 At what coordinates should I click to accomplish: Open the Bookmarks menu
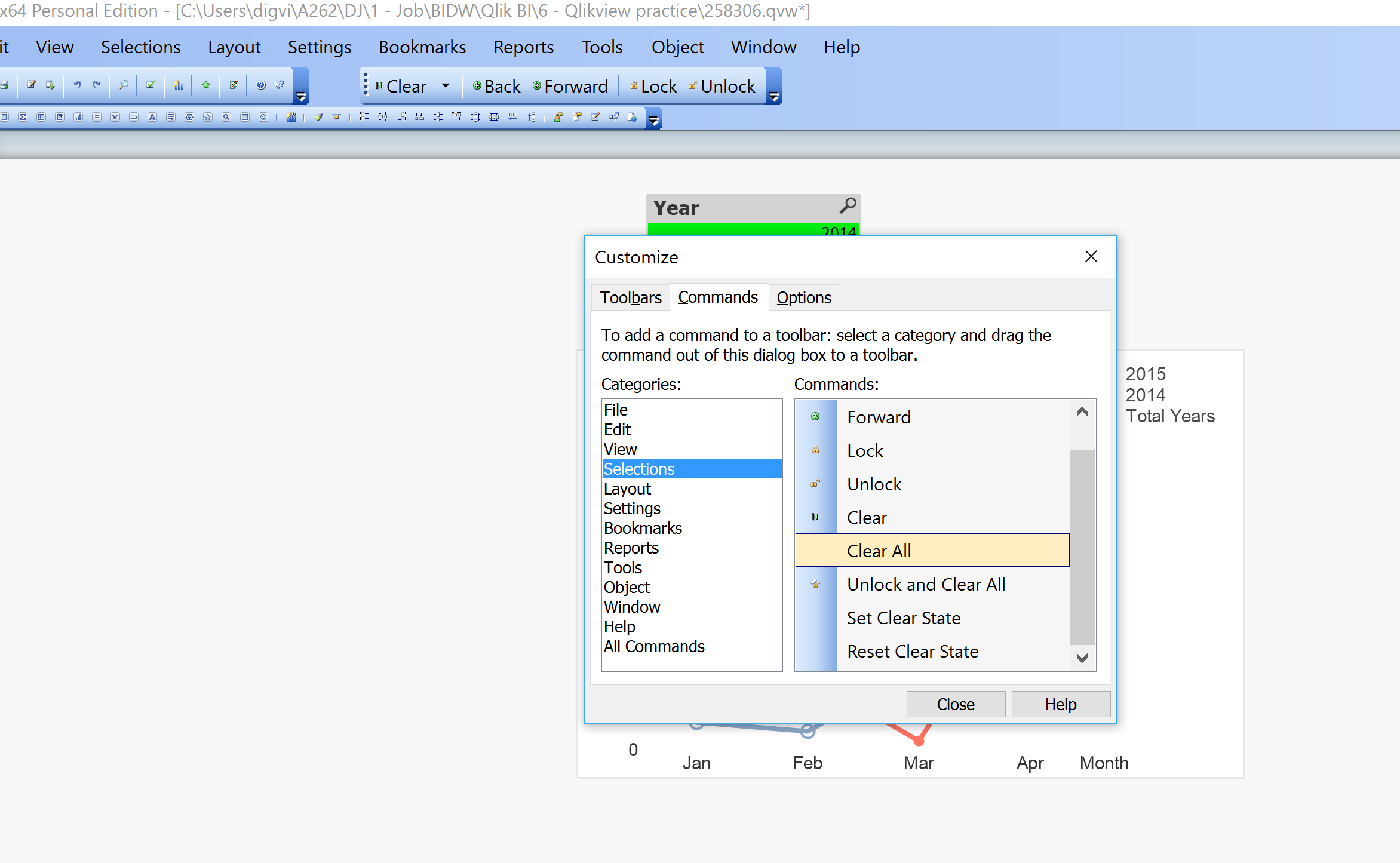click(x=422, y=47)
